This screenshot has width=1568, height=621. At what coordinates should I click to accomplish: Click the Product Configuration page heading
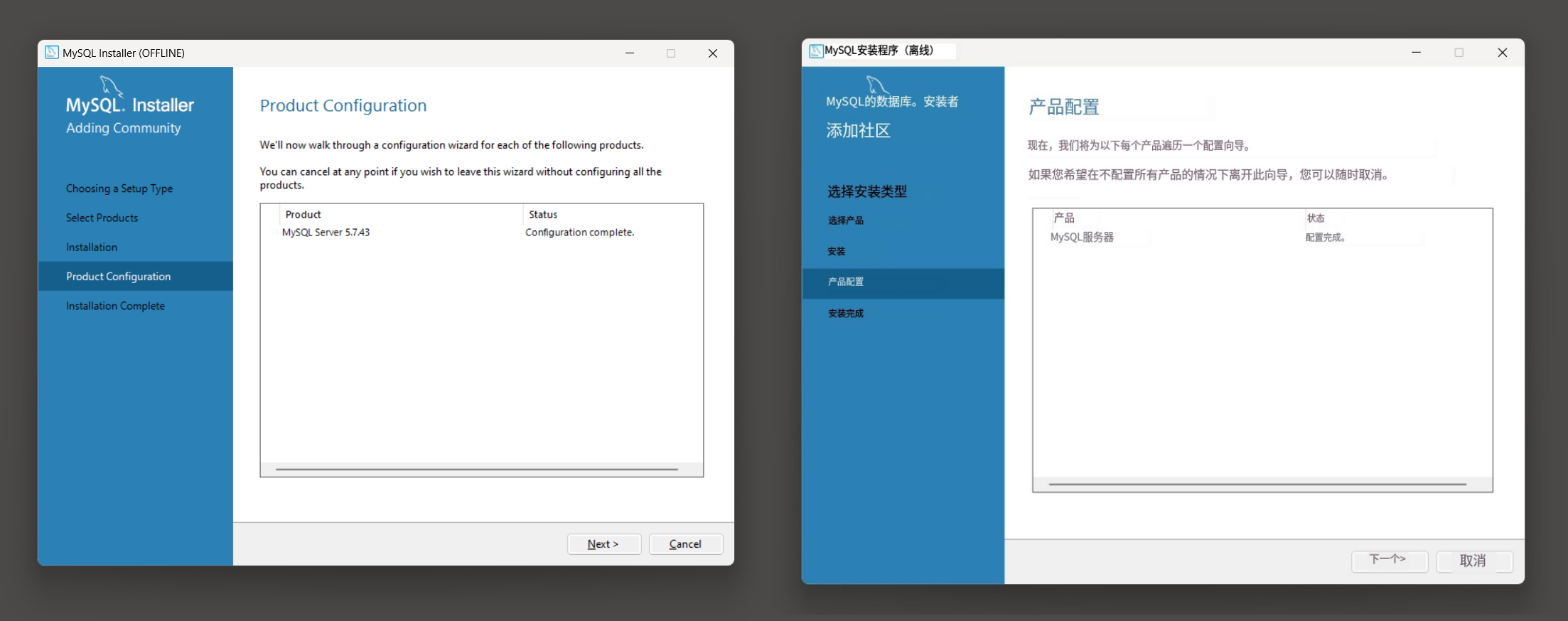(343, 105)
